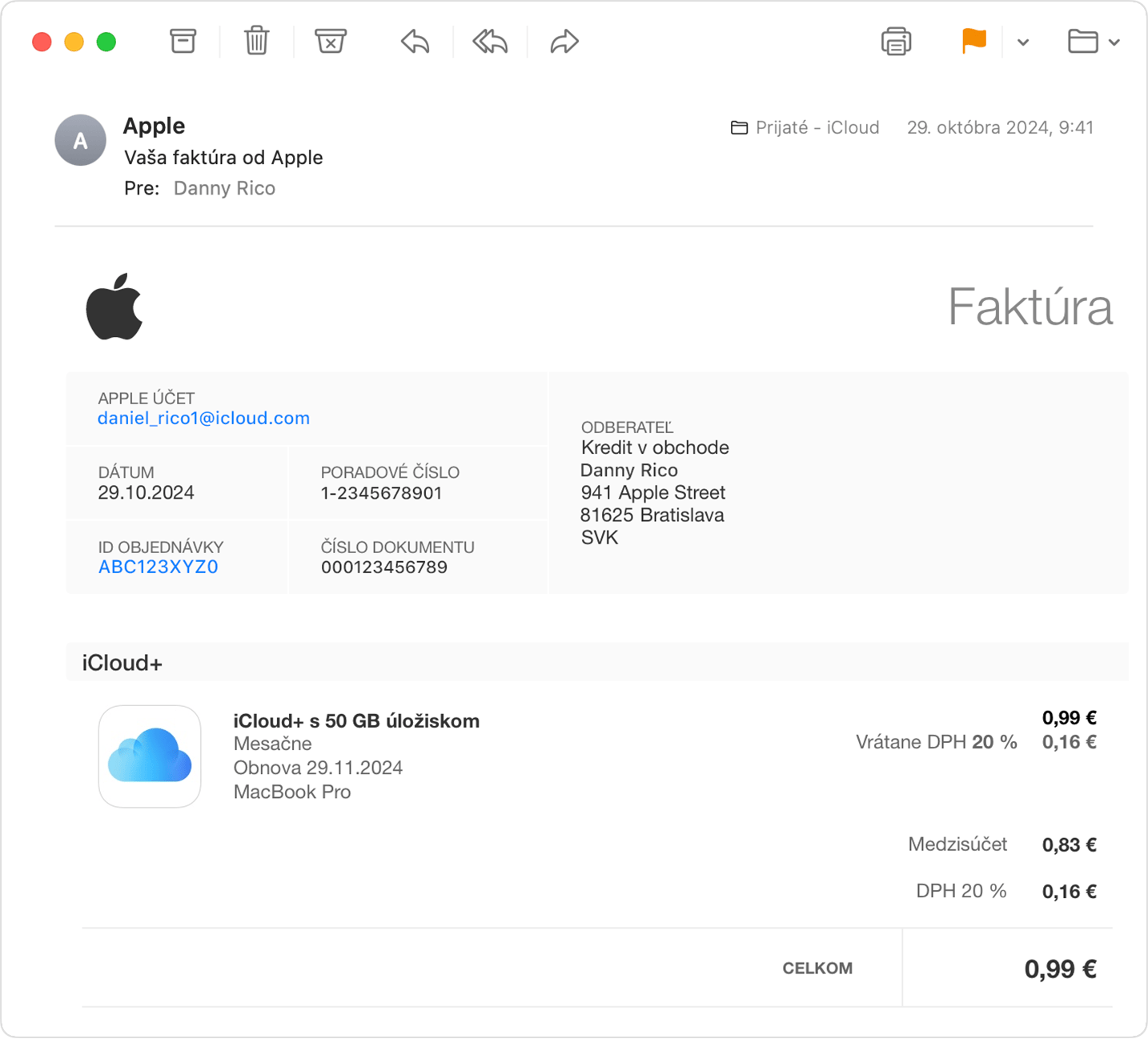Screen dimensions: 1148x1039
Task: Click the Apple logo in the invoice
Action: click(114, 307)
